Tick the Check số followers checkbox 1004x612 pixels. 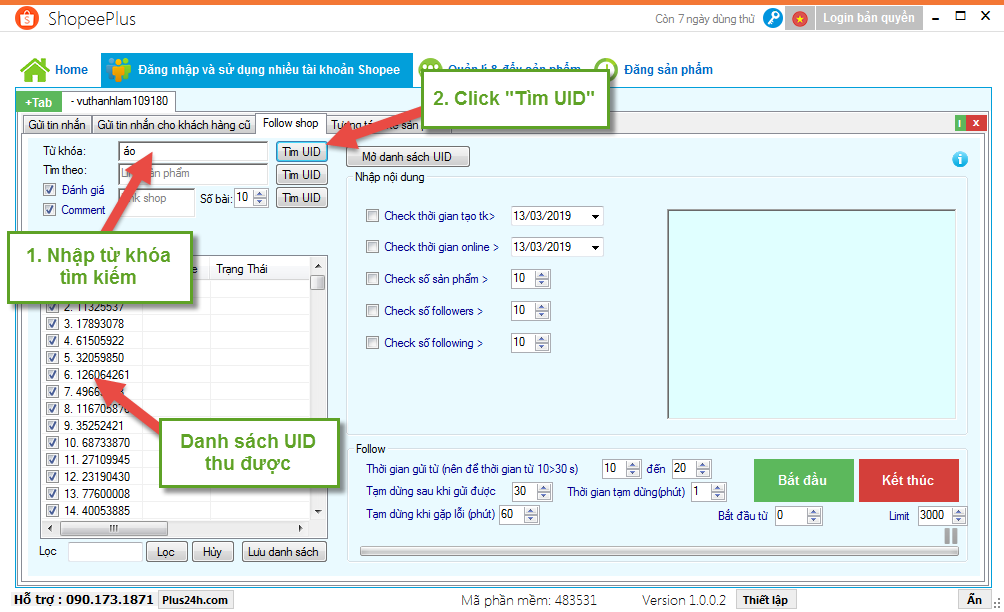pyautogui.click(x=373, y=311)
